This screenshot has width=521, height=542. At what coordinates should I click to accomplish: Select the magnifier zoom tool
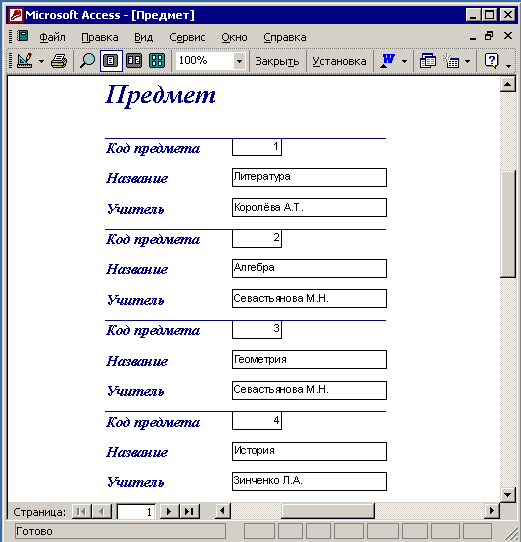coord(87,61)
